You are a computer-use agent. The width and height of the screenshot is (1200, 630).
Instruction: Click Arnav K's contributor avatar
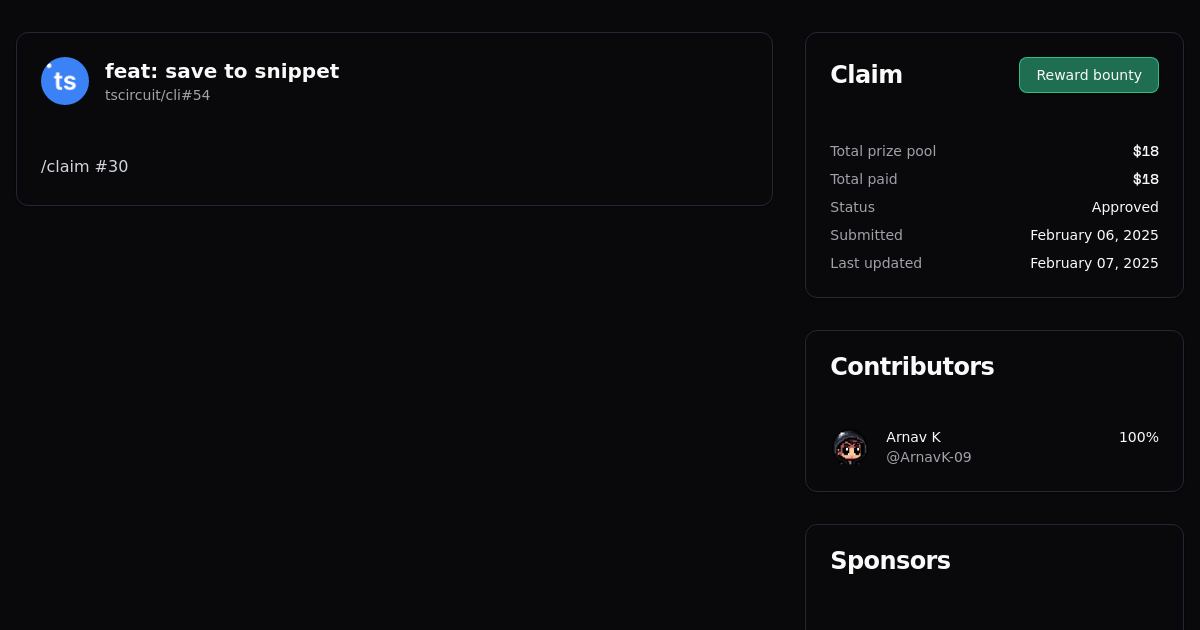850,447
